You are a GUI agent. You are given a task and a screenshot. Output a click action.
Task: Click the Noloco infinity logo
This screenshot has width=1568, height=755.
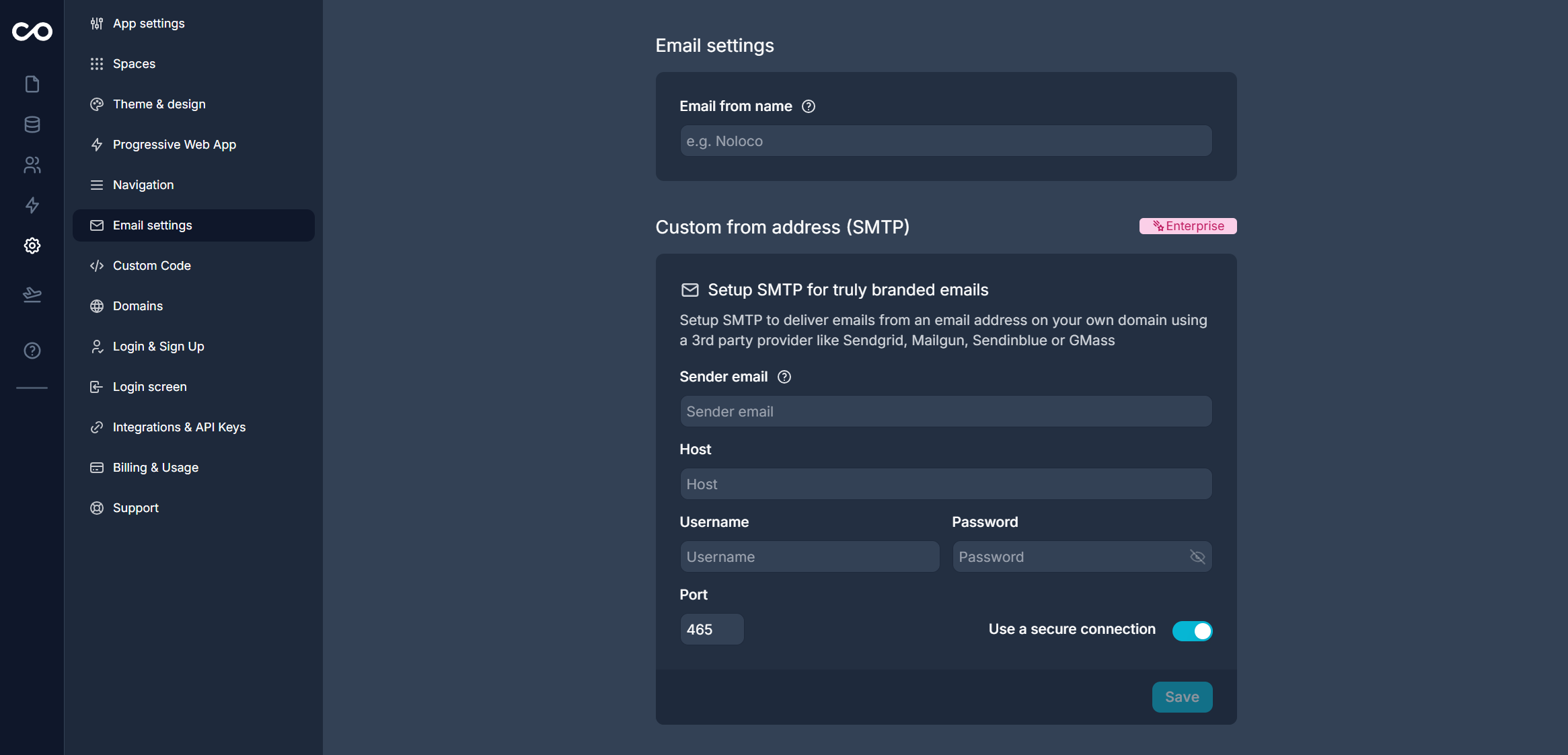[x=32, y=32]
